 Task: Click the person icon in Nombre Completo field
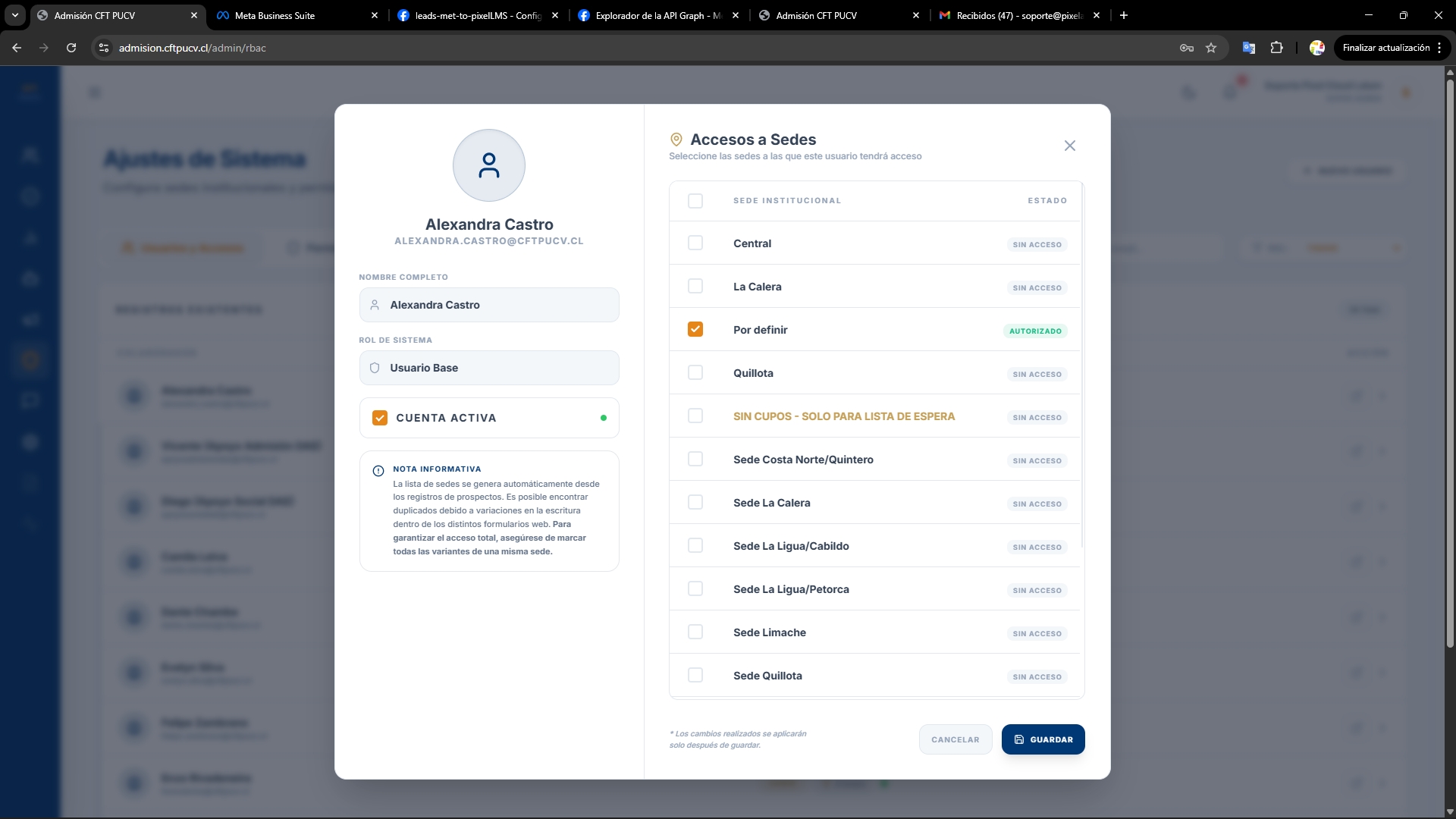375,305
